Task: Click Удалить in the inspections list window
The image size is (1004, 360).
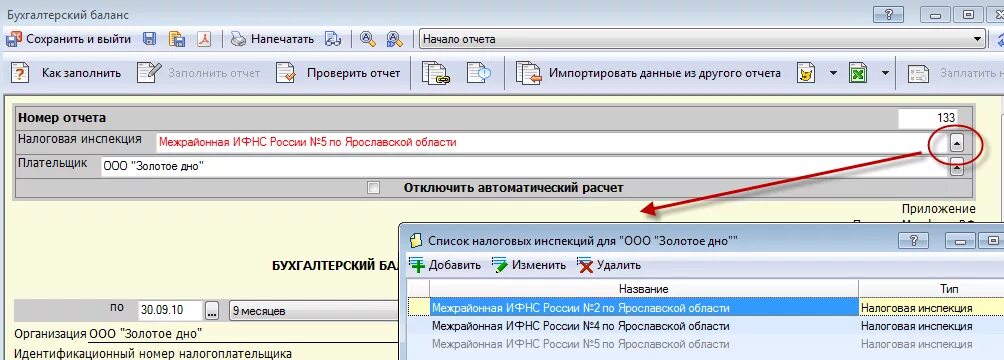Action: 619,265
